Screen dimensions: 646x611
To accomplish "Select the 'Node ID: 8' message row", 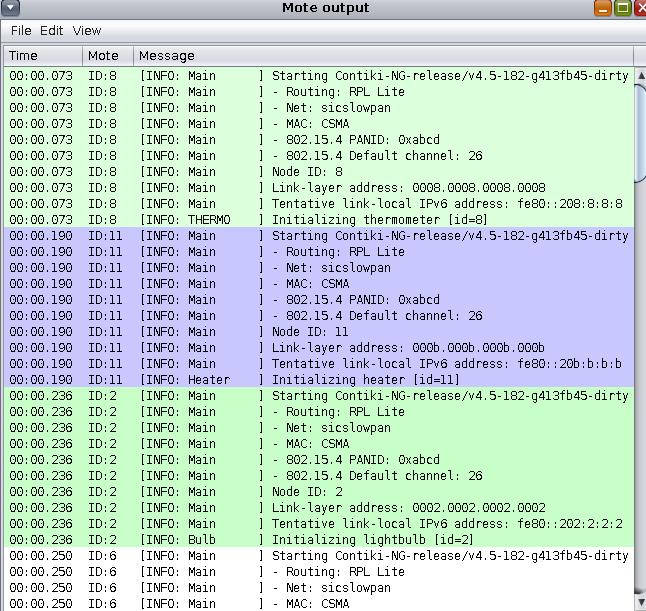I will pos(318,172).
